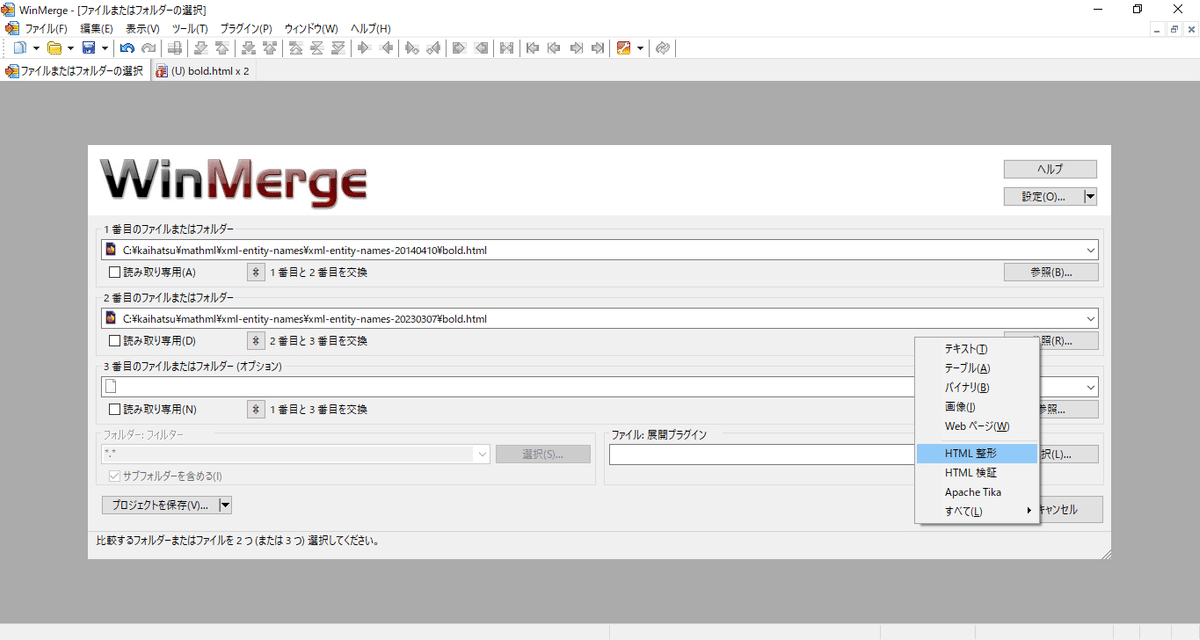Image resolution: width=1200 pixels, height=640 pixels.
Task: Expand the third file path dropdown
Action: (1090, 387)
